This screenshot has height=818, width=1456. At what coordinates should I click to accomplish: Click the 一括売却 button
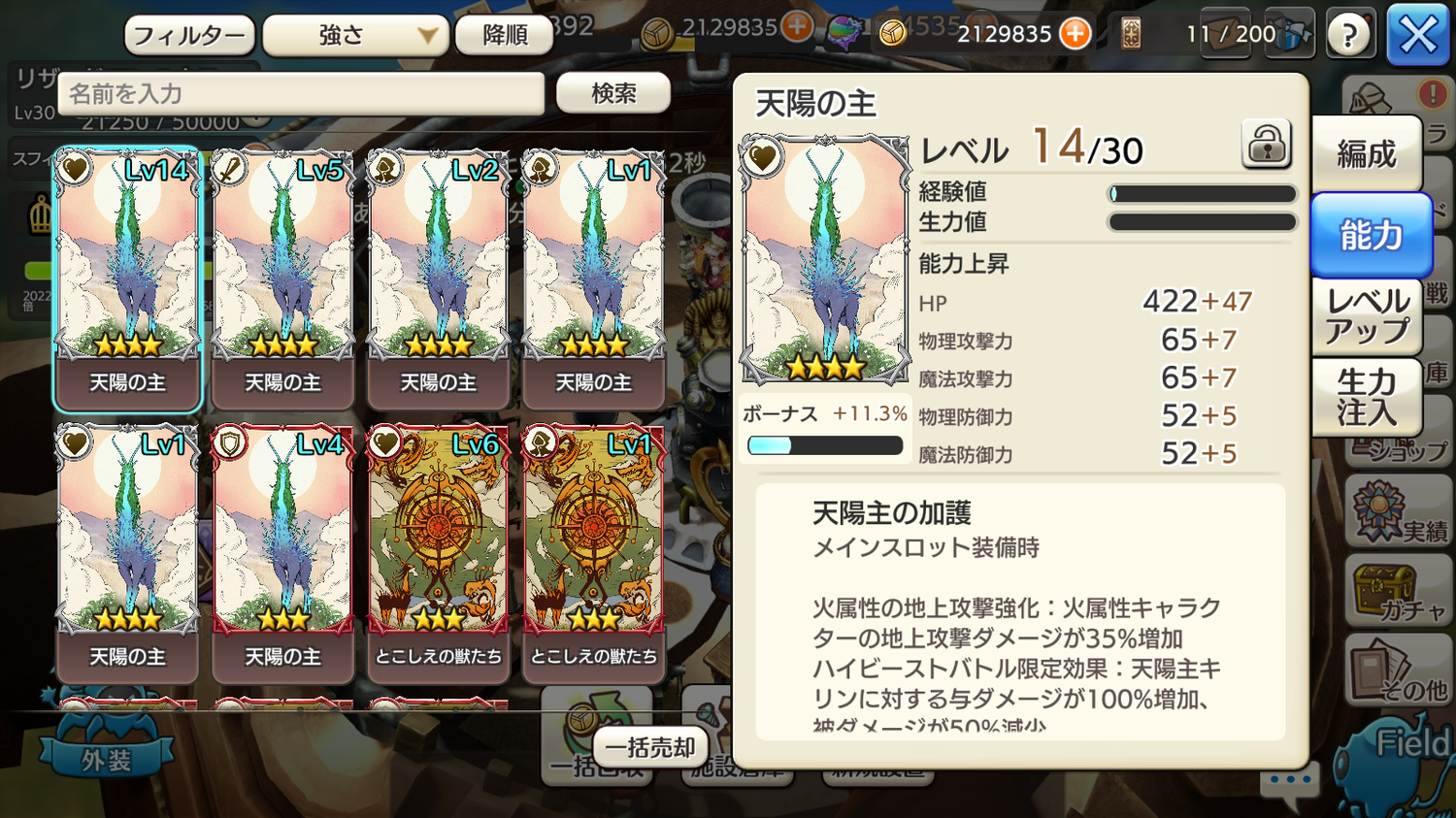tap(650, 747)
